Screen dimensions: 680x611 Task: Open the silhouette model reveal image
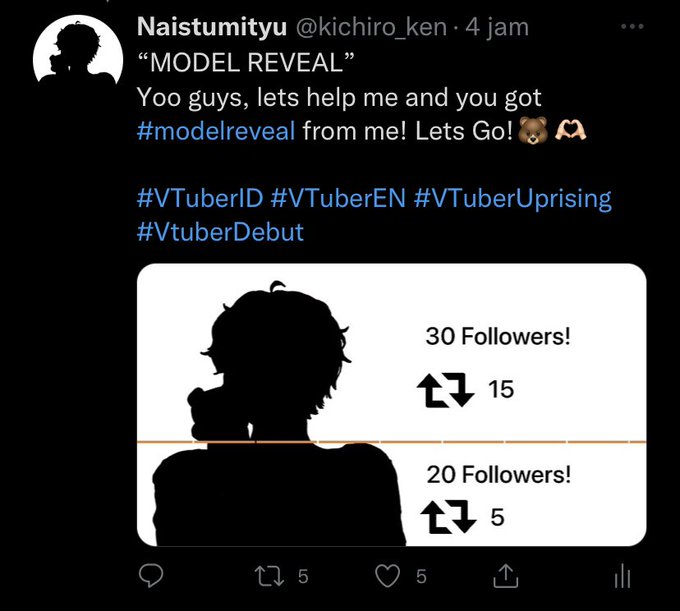pyautogui.click(x=392, y=405)
